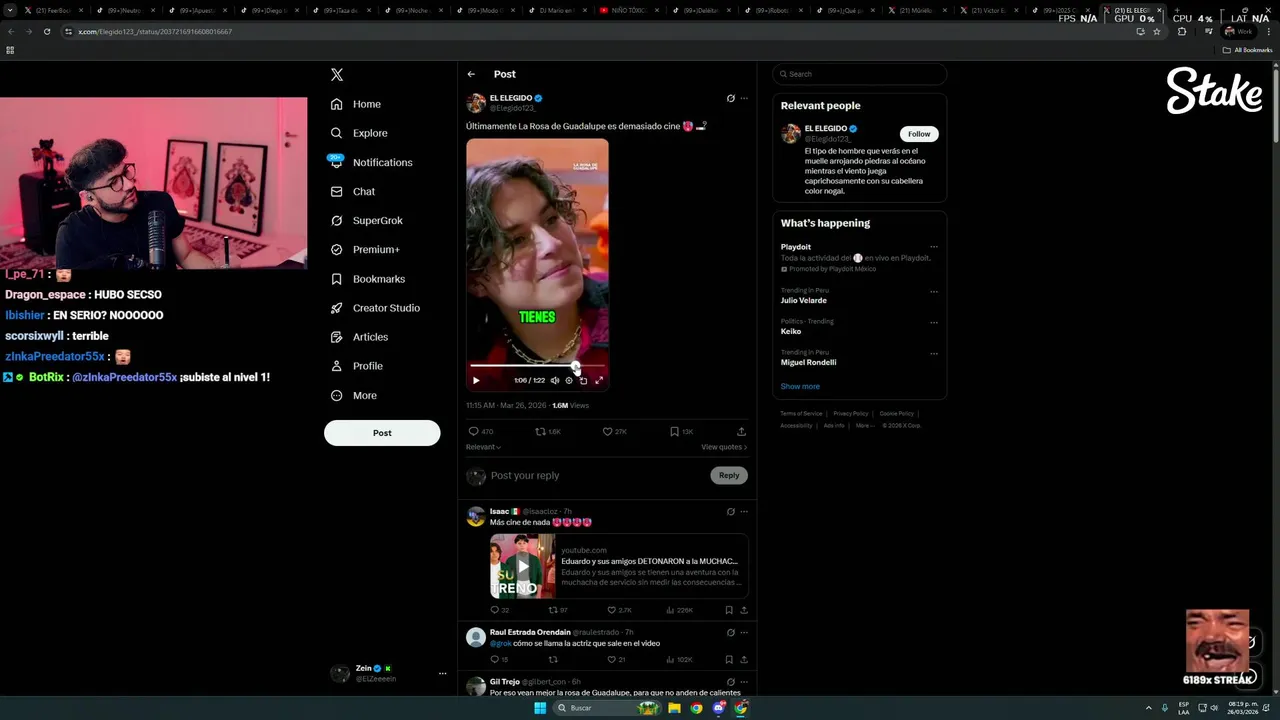Follow EL ELEGIDO in Relevant people
1280x720 pixels.
919,134
